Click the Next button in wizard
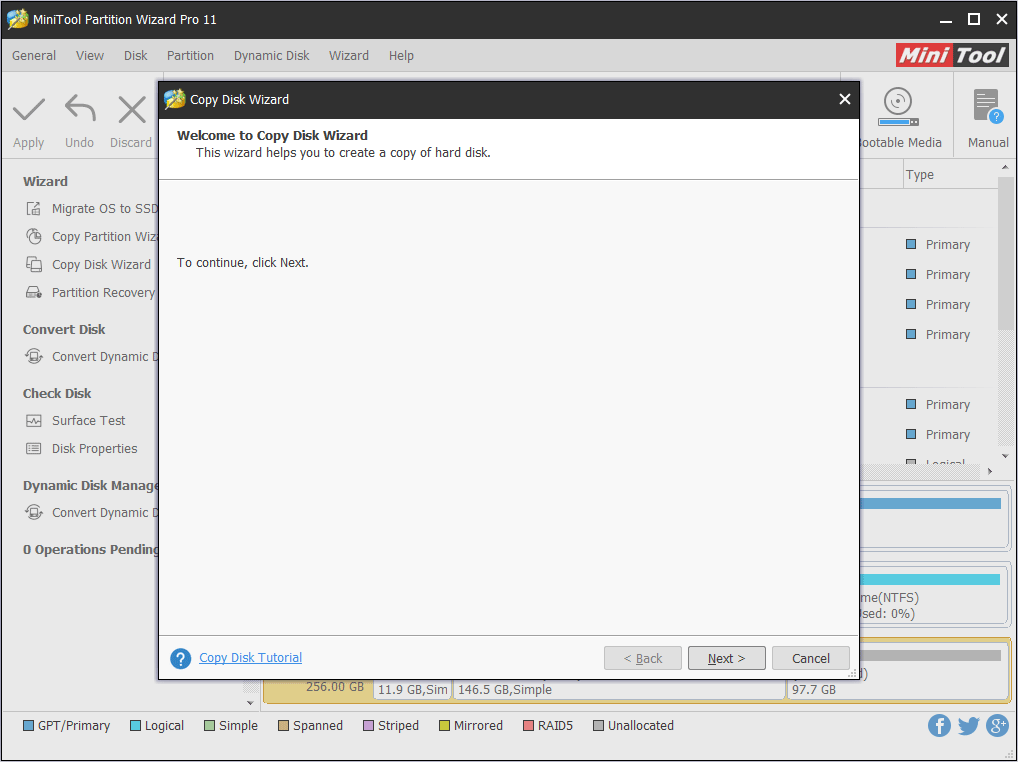The width and height of the screenshot is (1018, 762). pos(726,658)
